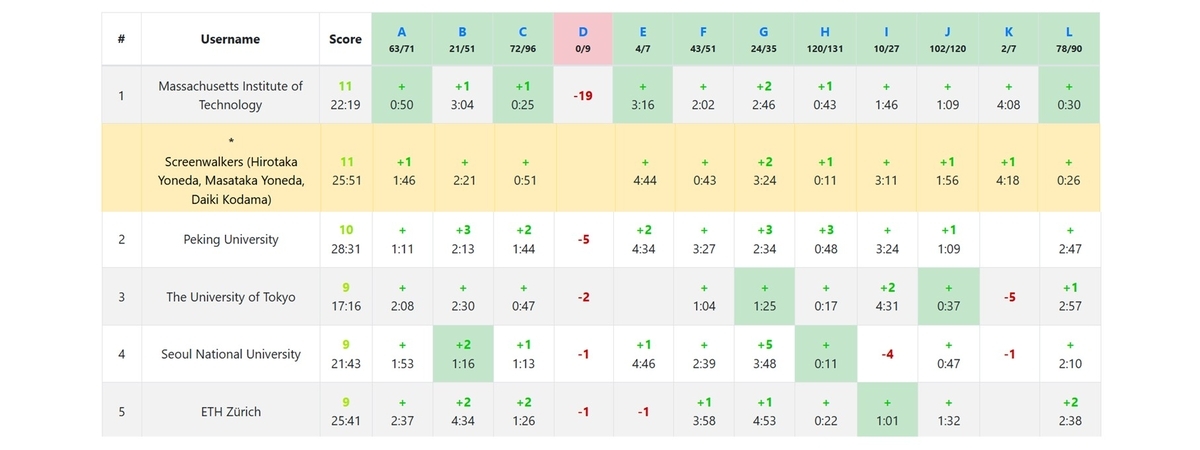Image resolution: width=1200 pixels, height=450 pixels.
Task: Select the Username column header
Action: pos(230,39)
